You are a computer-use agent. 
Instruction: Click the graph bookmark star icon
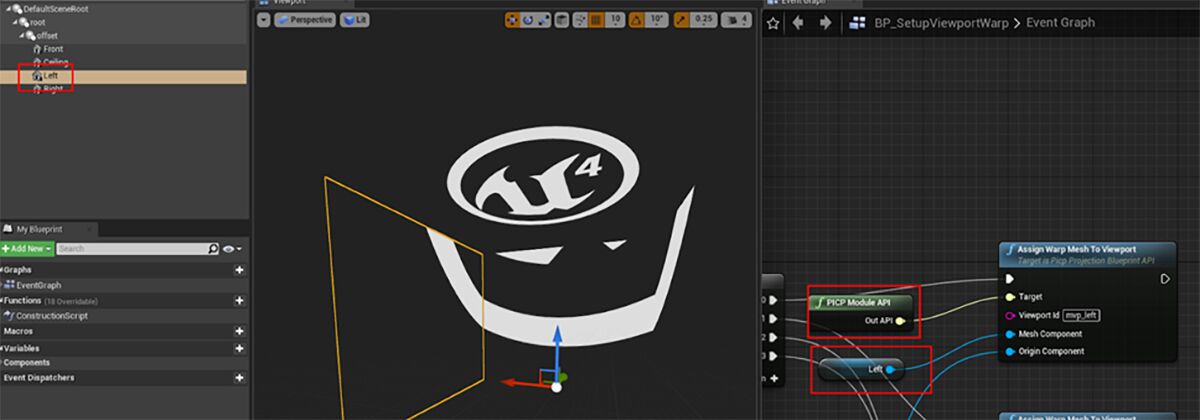(774, 22)
